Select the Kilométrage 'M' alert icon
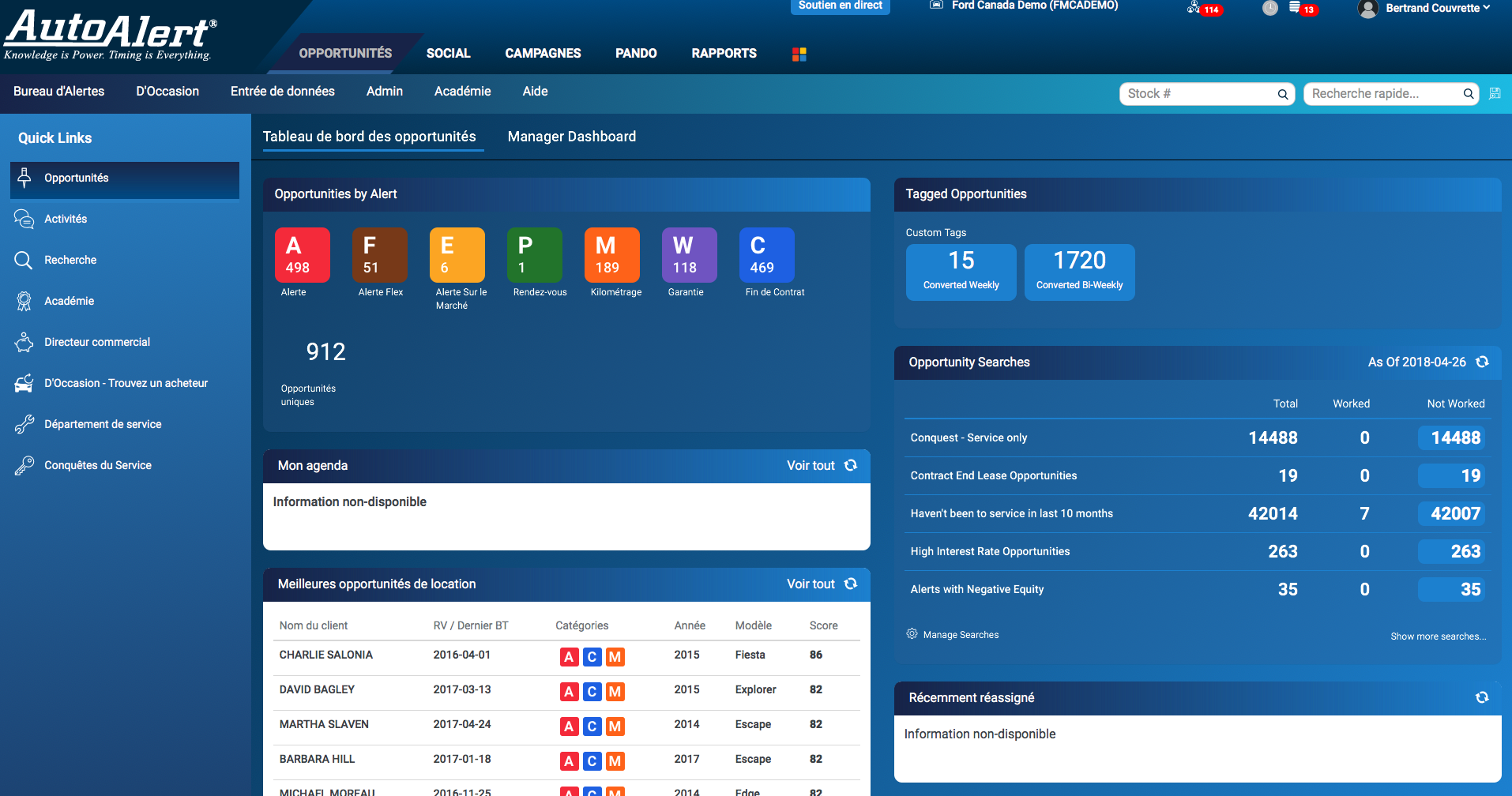 coord(613,255)
